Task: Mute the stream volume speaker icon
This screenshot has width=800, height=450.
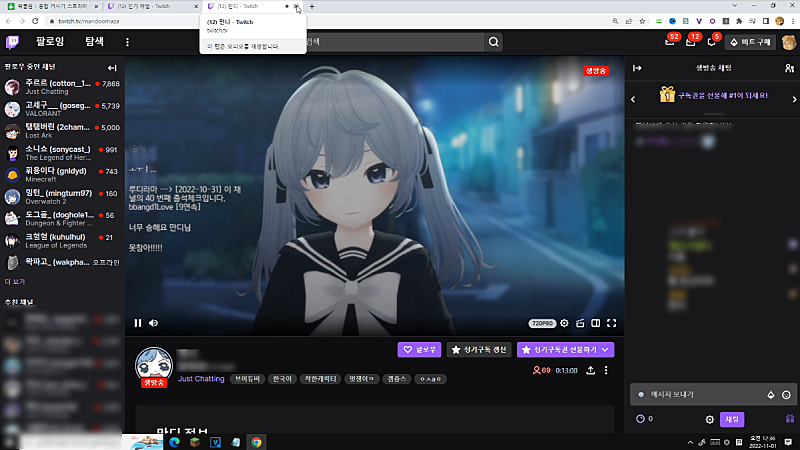Action: (x=154, y=323)
